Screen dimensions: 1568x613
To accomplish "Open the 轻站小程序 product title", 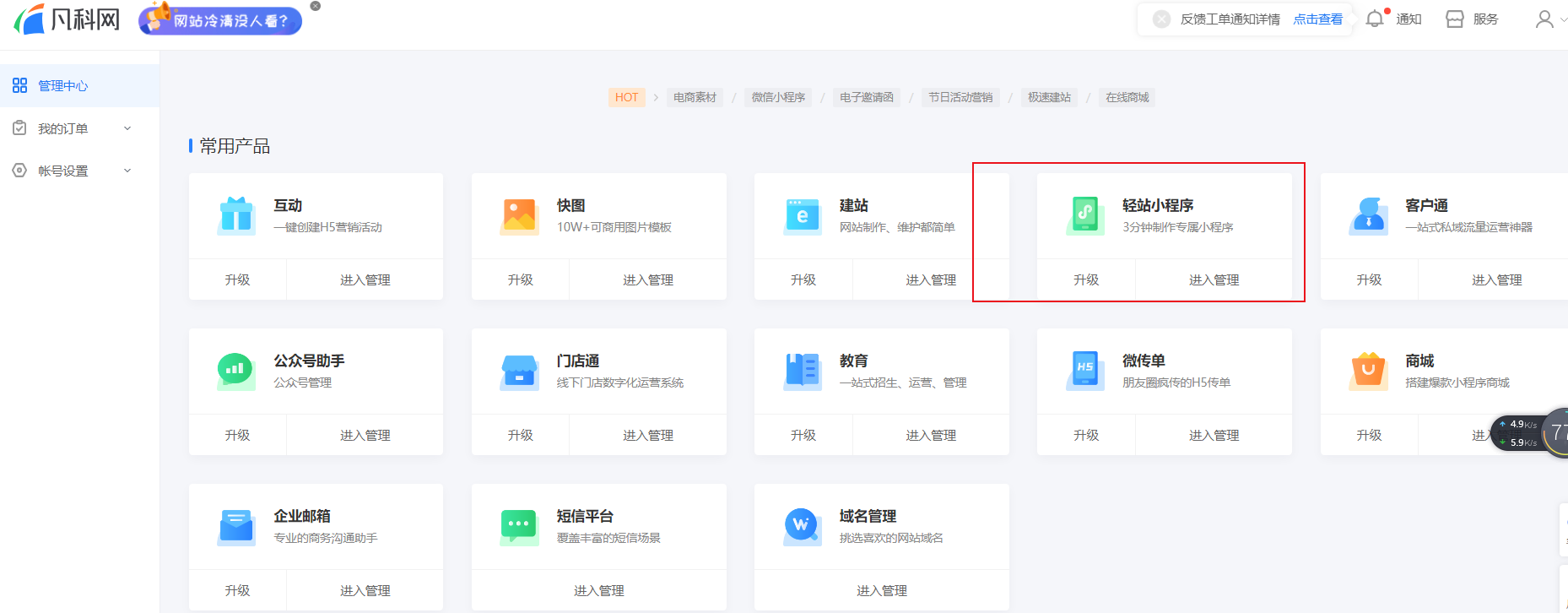I will [1158, 205].
